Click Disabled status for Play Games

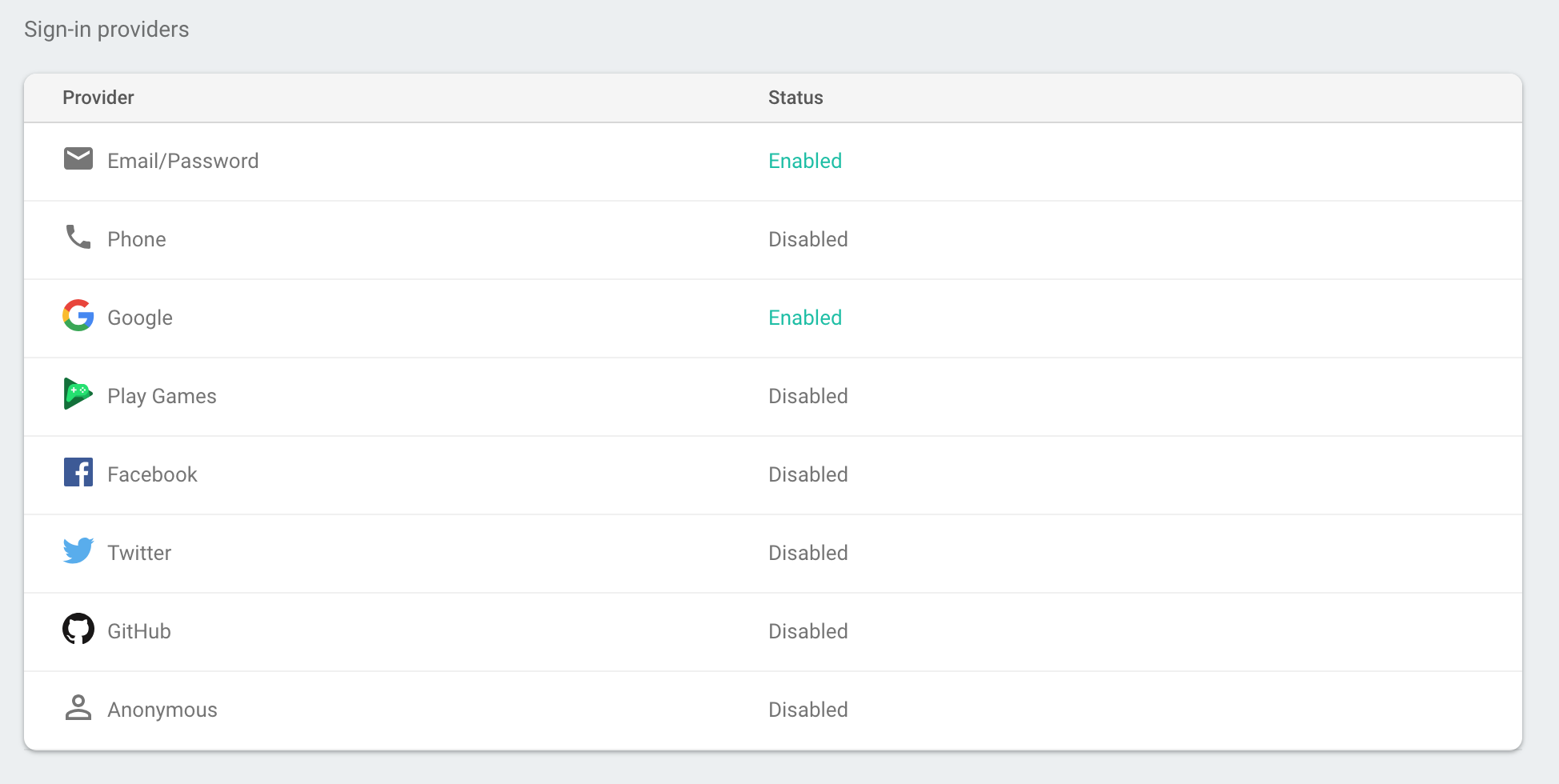click(808, 396)
